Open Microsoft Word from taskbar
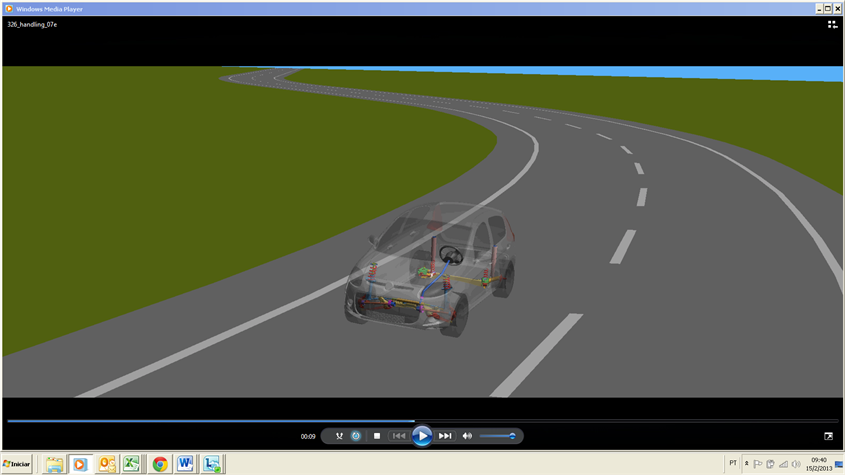The image size is (845, 475). tap(185, 464)
